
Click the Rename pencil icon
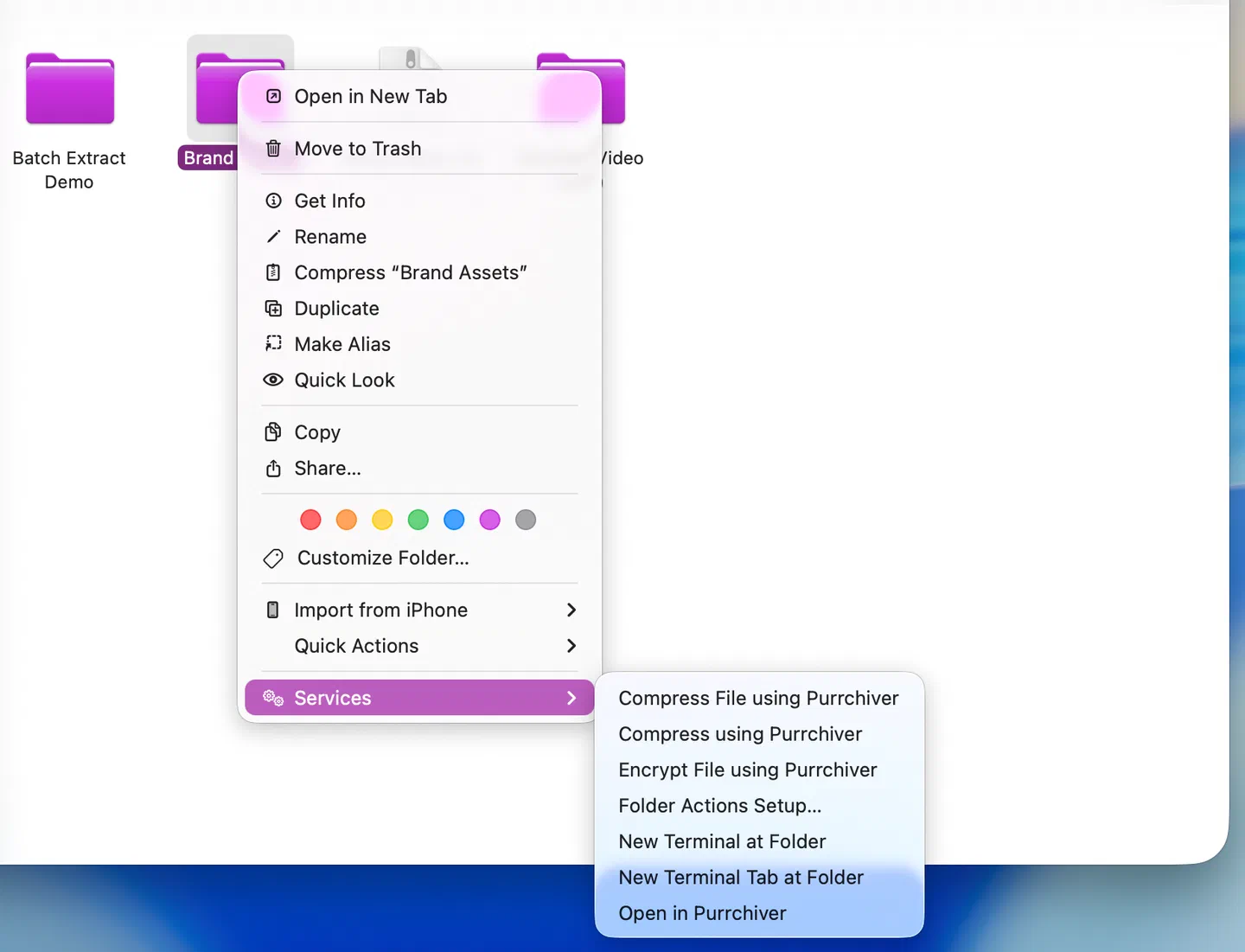(273, 237)
